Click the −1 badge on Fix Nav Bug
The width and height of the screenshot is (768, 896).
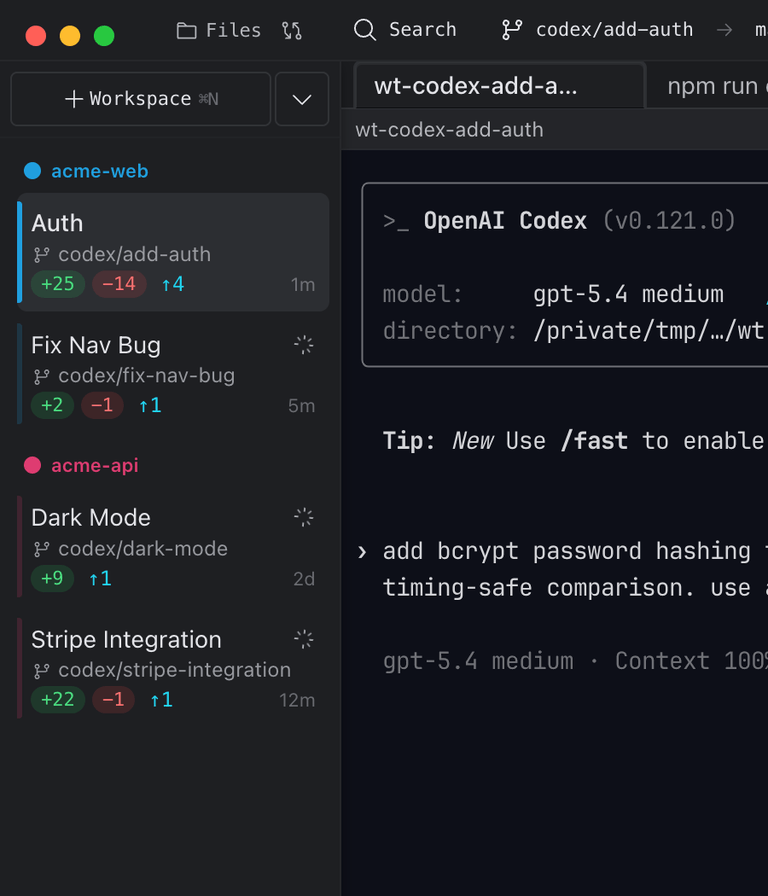tap(102, 405)
